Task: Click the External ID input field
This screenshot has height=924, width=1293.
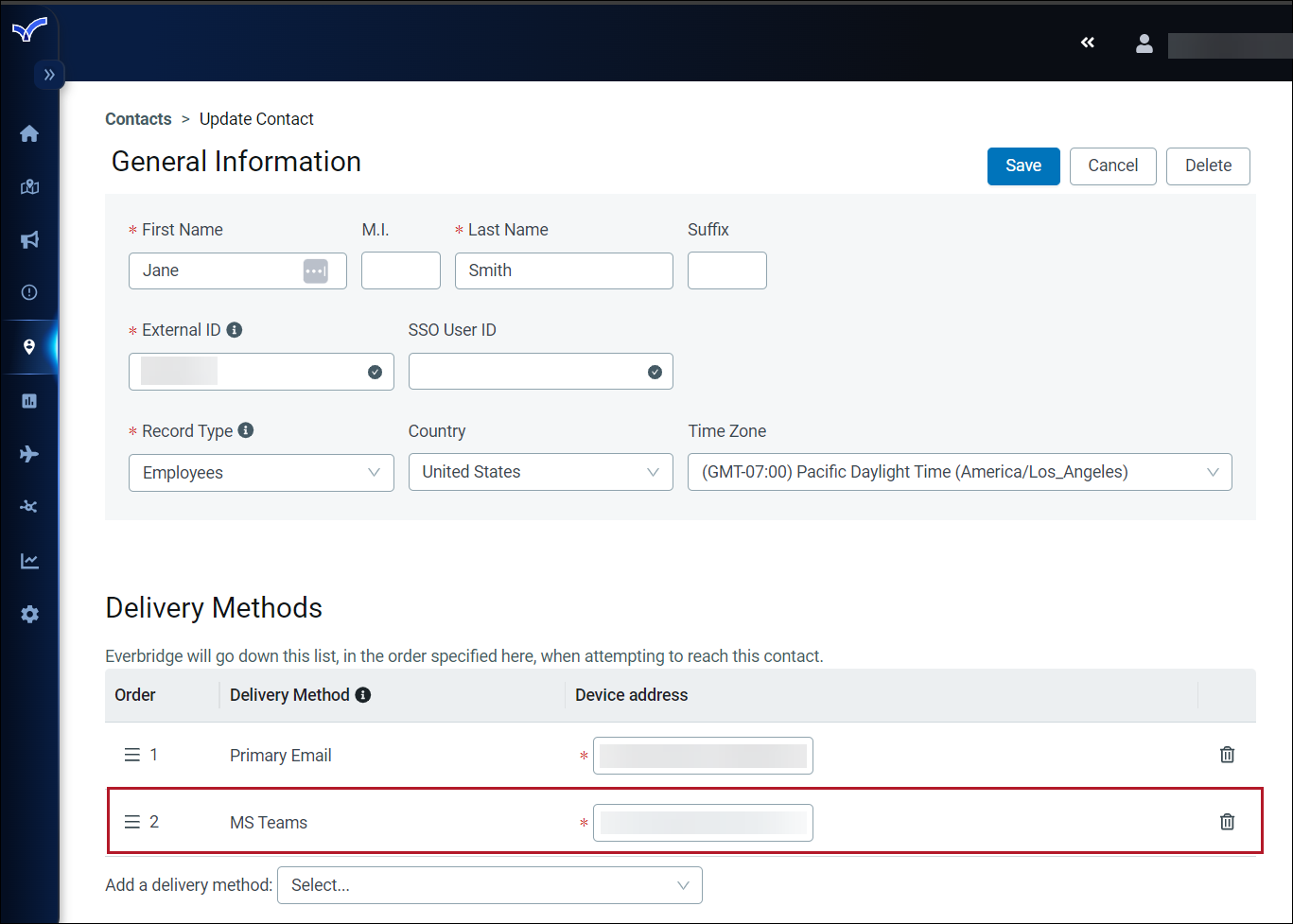Action: pos(261,372)
